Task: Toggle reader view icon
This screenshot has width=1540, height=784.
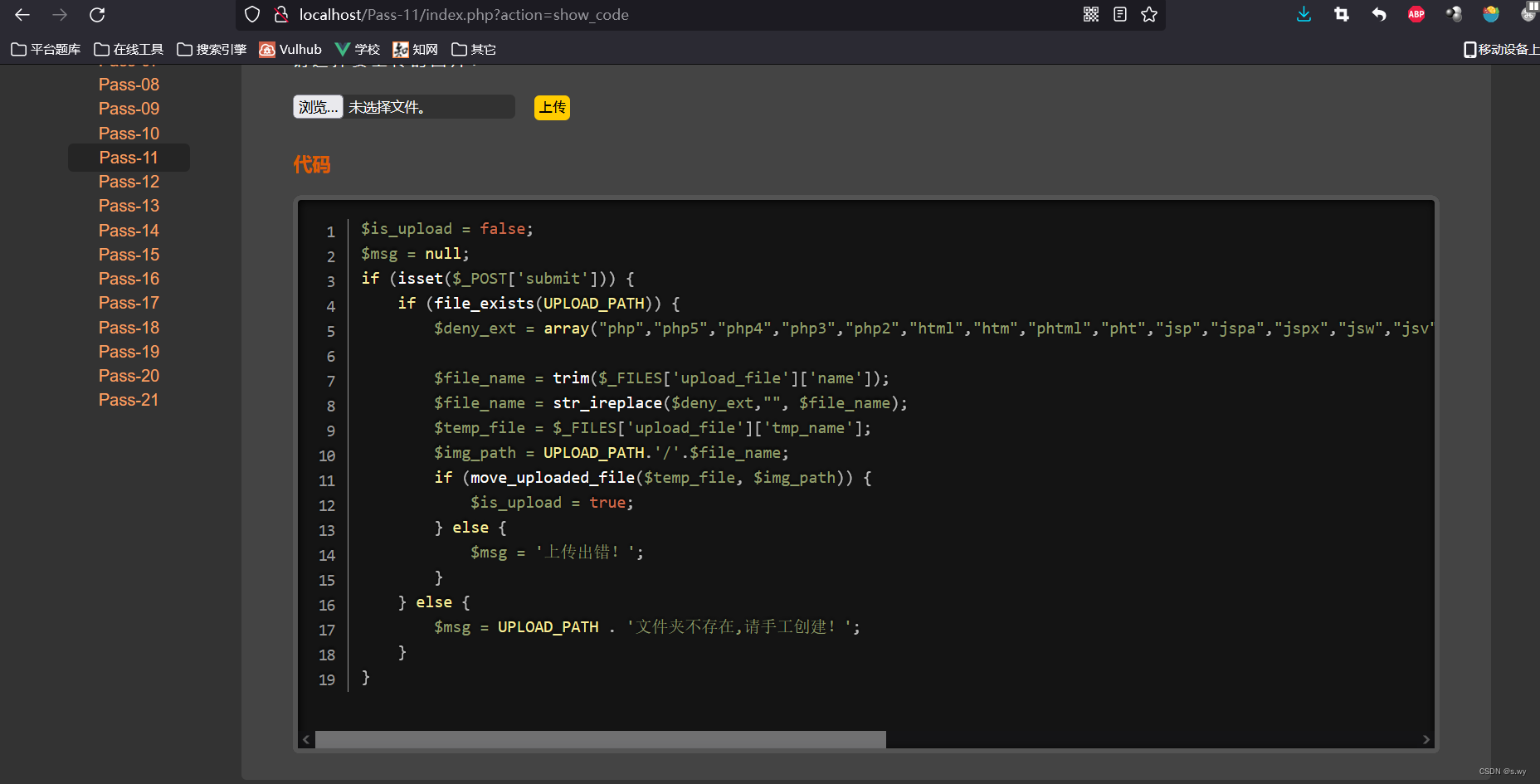Action: click(x=1120, y=14)
